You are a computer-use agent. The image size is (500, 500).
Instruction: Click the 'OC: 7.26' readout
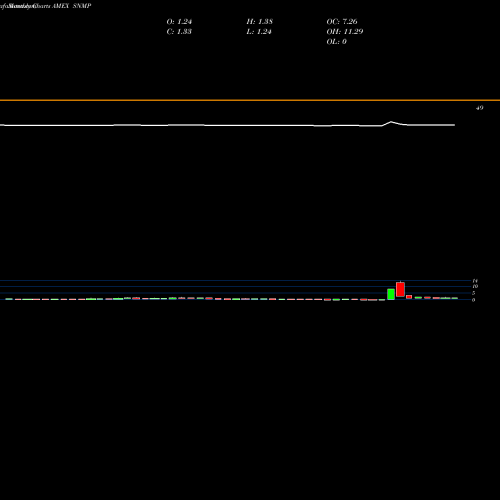(342, 22)
